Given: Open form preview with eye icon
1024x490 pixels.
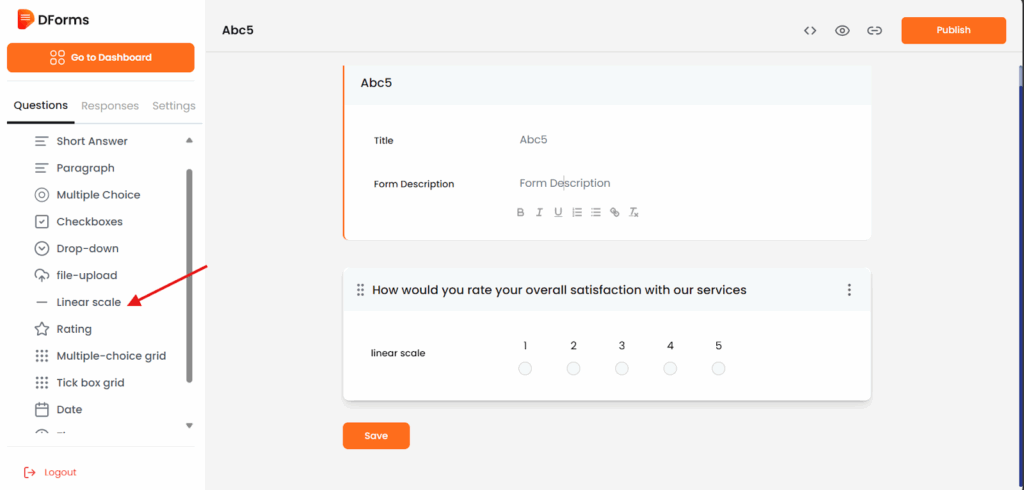Looking at the screenshot, I should [x=842, y=31].
